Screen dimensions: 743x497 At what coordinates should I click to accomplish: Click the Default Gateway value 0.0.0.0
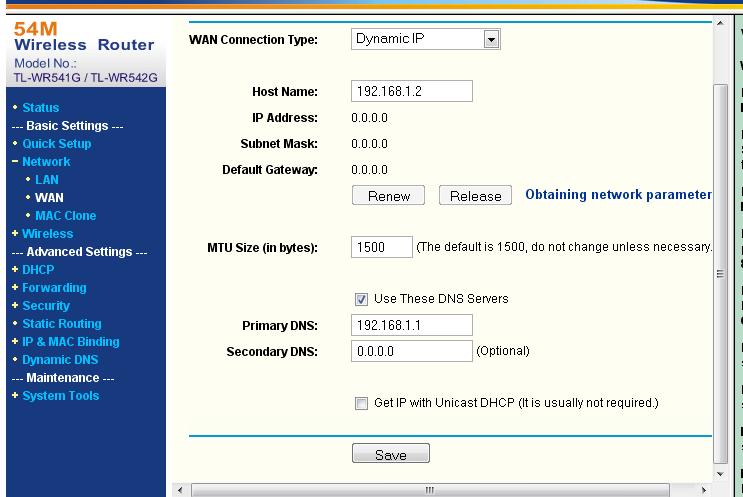coord(369,170)
